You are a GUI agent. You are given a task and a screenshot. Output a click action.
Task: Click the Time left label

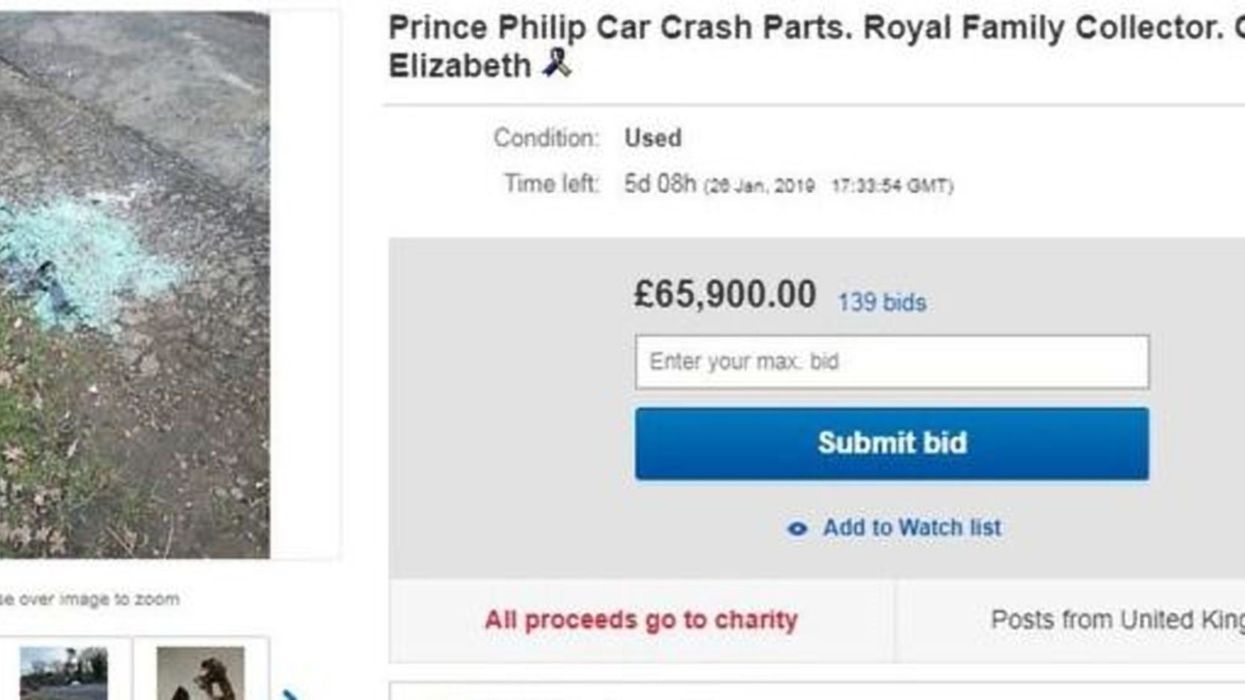(552, 185)
